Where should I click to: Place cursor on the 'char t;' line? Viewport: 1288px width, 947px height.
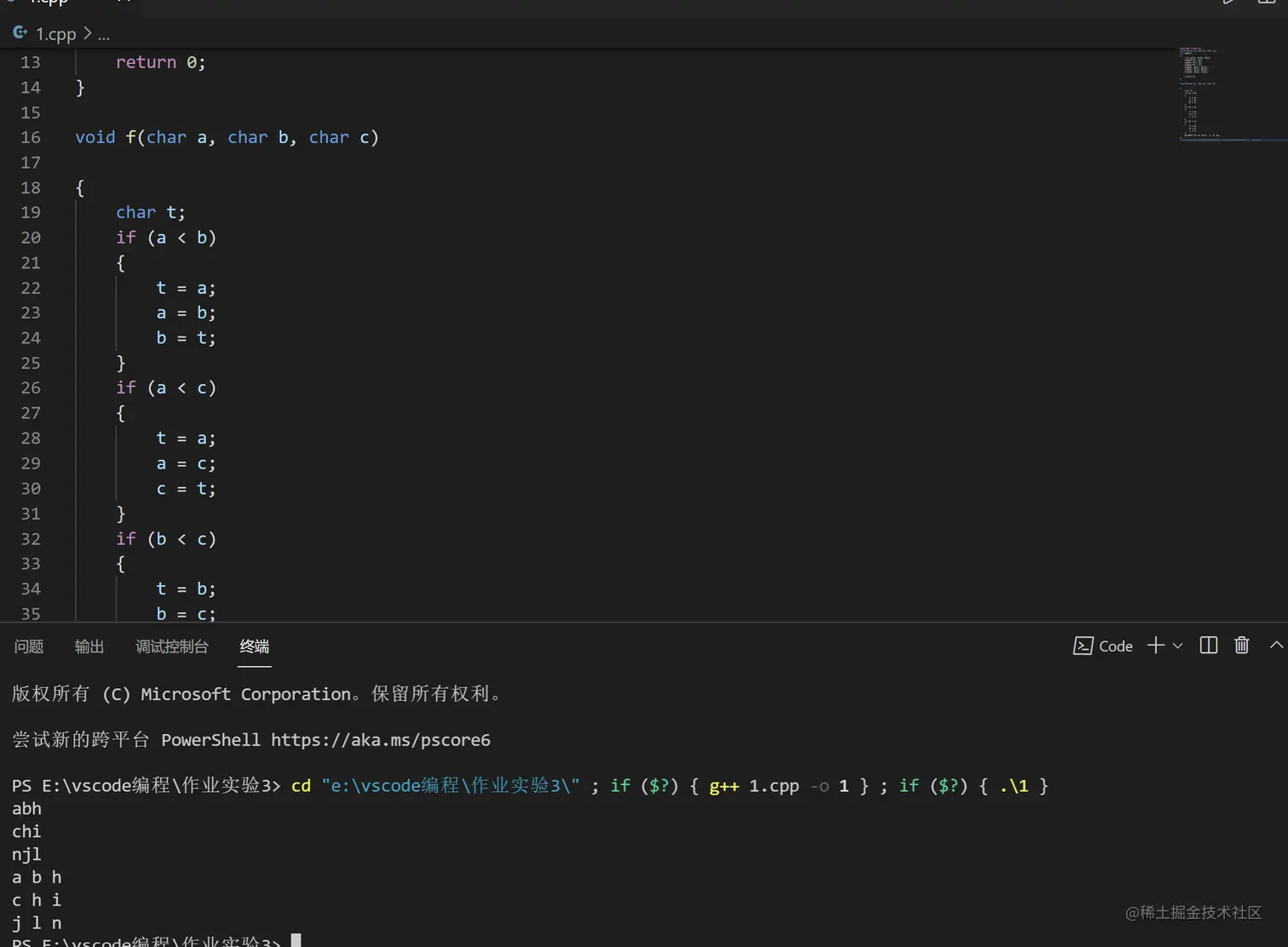(150, 212)
